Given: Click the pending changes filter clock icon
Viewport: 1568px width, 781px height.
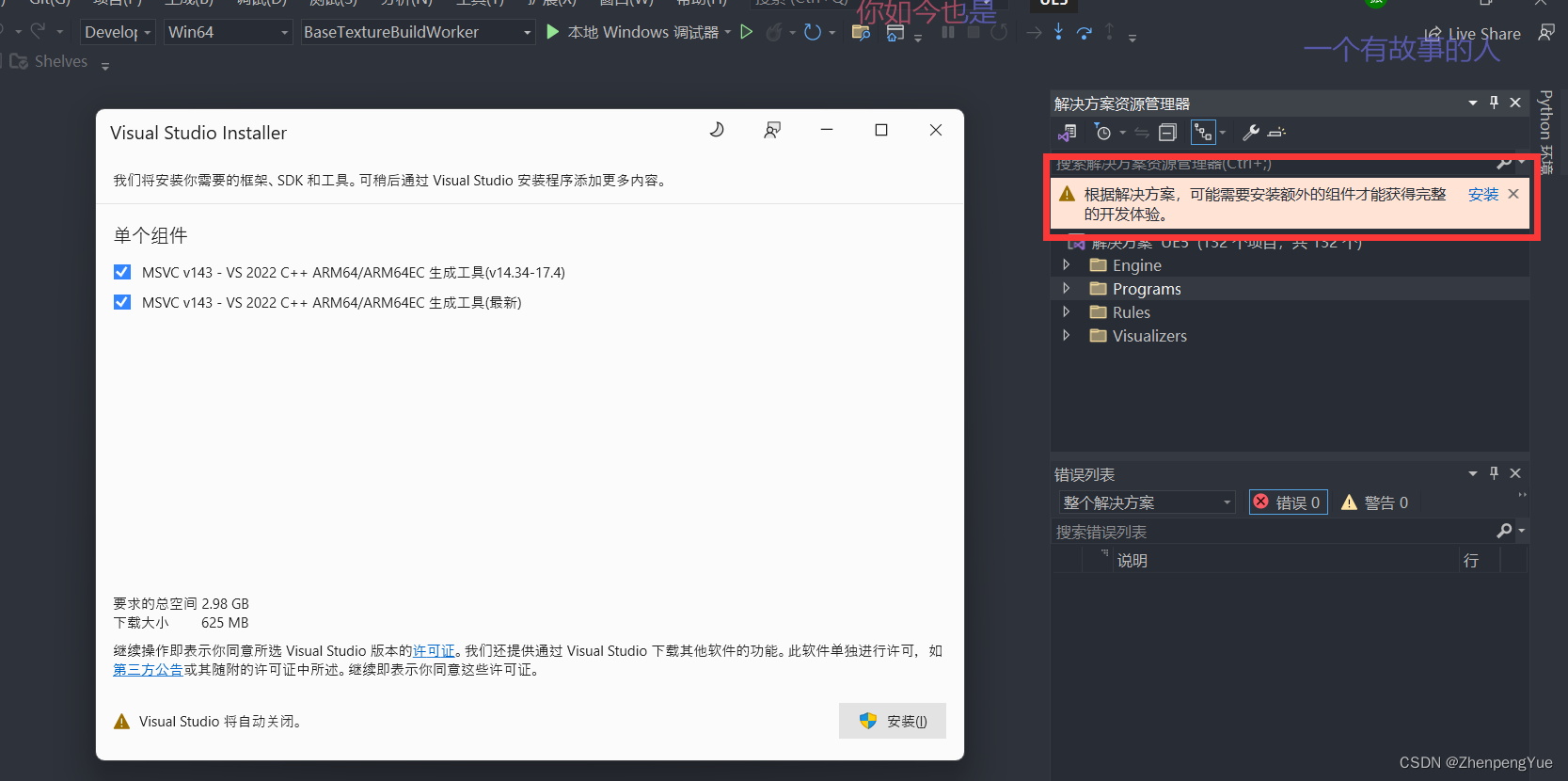Looking at the screenshot, I should (1104, 133).
